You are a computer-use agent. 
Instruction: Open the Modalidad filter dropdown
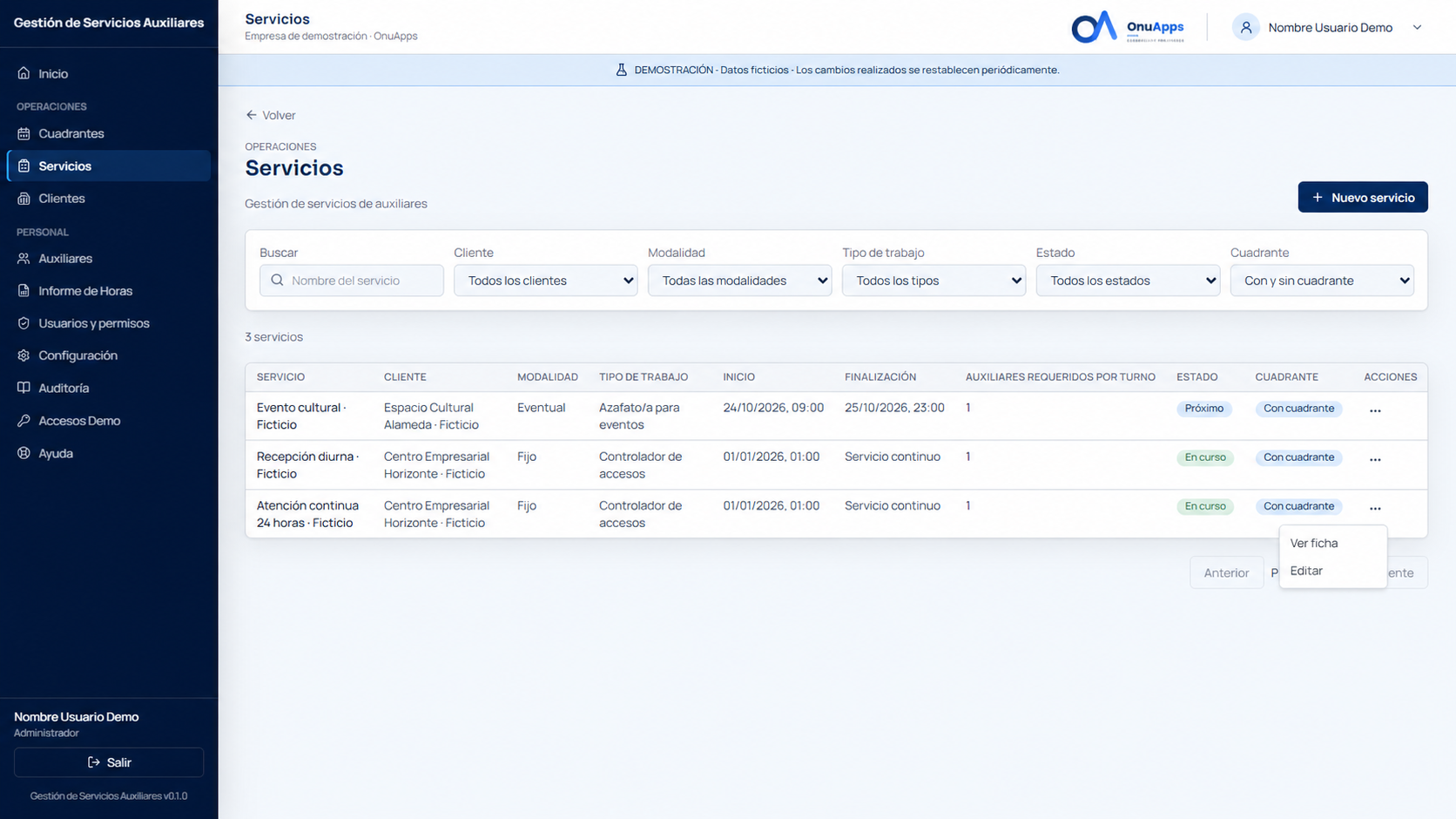point(739,281)
